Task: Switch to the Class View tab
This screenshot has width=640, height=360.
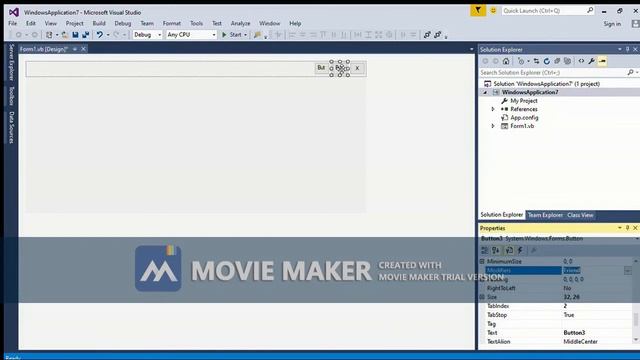Action: pos(580,215)
